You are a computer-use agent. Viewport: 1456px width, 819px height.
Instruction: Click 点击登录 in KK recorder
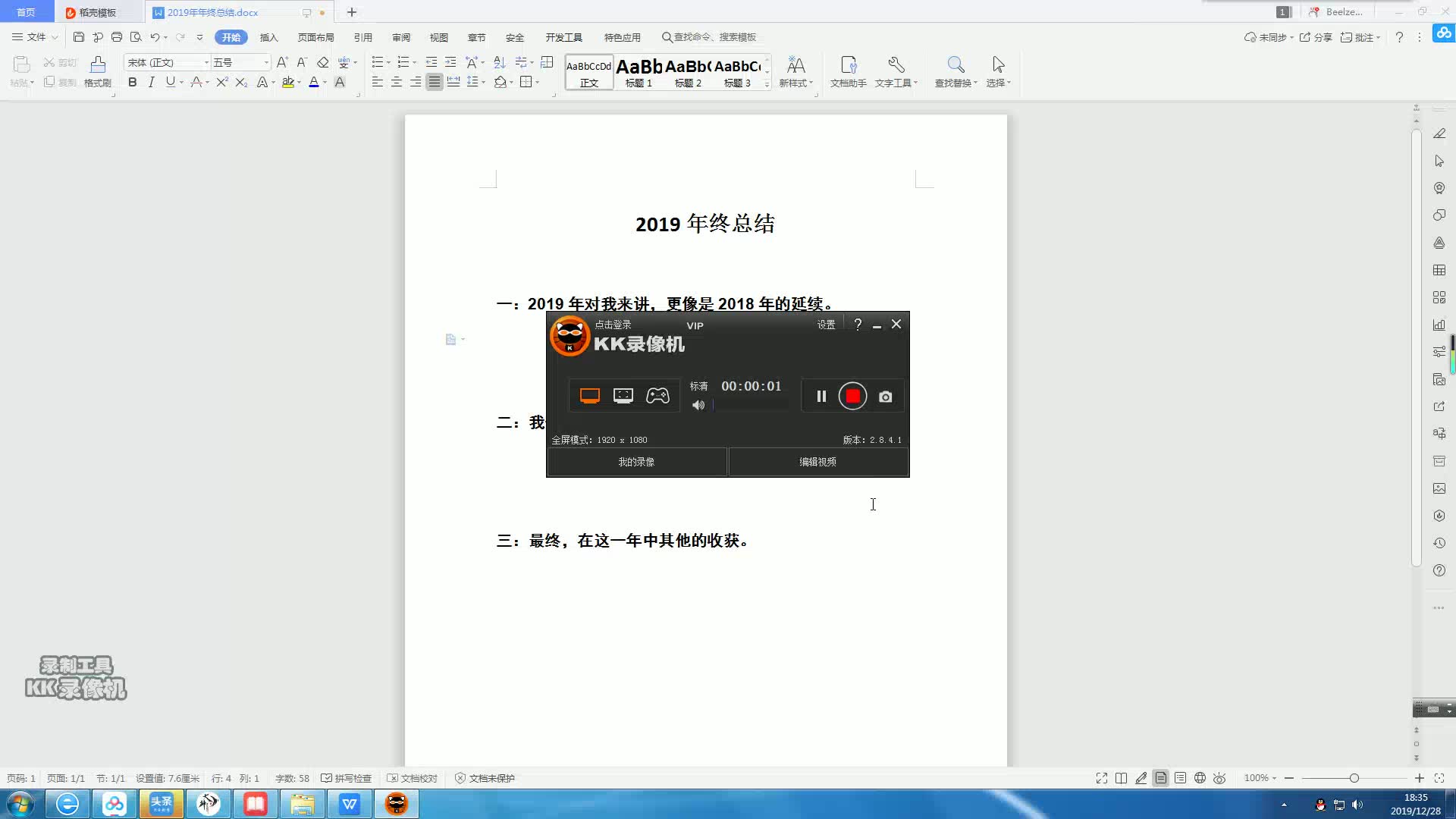(613, 325)
